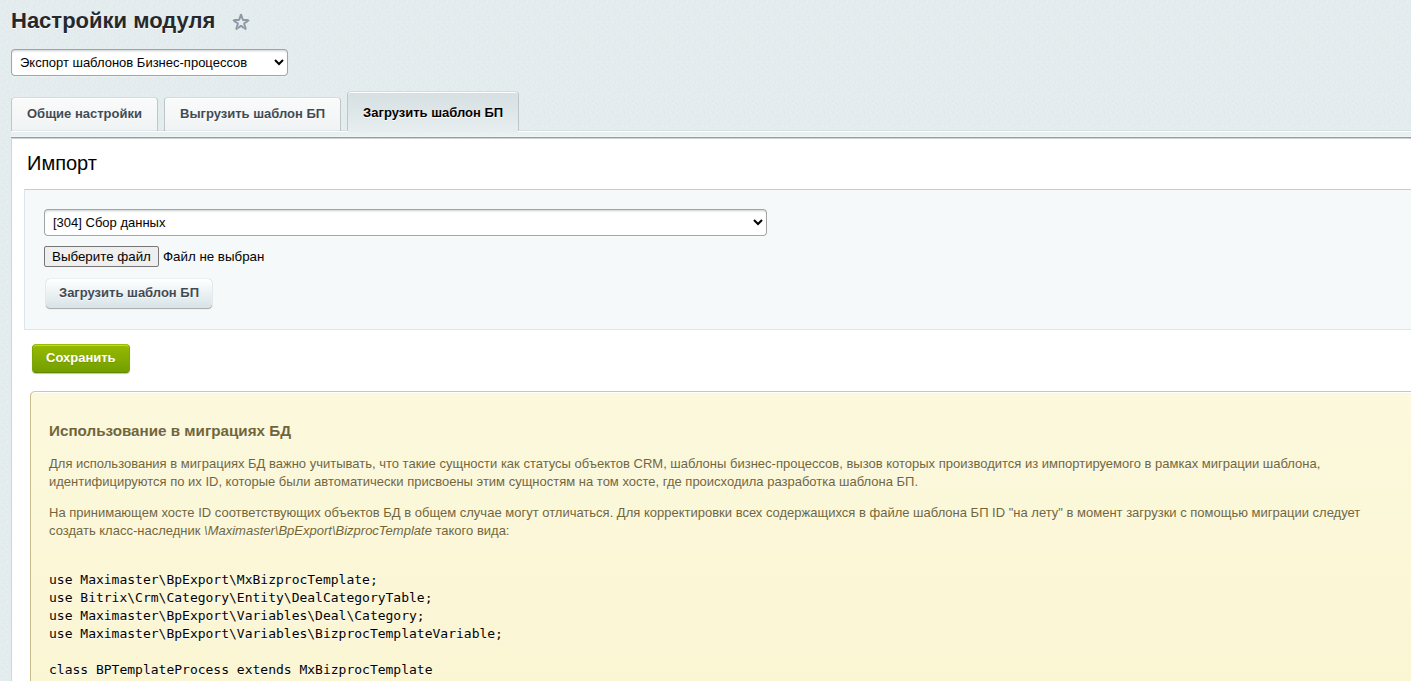
Task: Open the module selector dropdown
Action: (149, 62)
